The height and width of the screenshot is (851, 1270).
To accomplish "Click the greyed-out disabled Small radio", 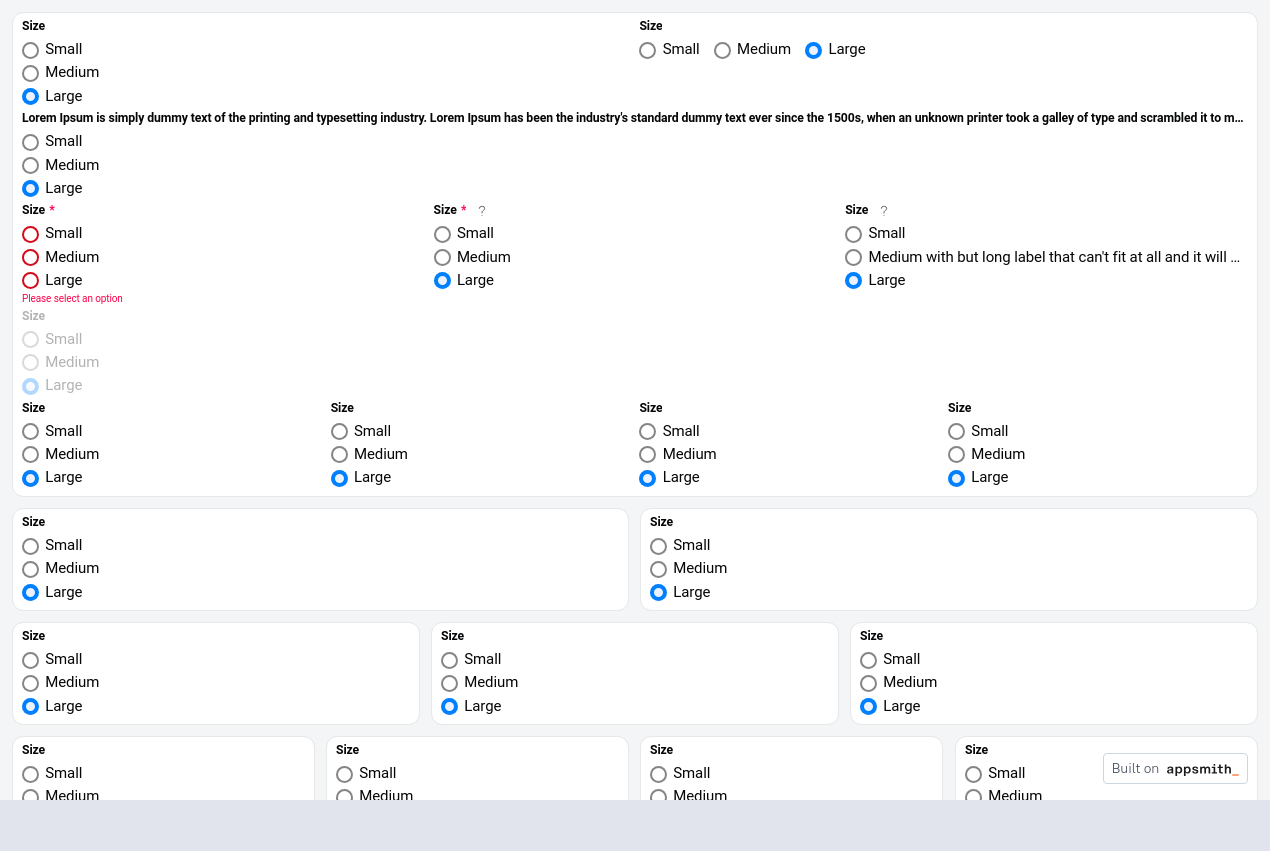I will [x=31, y=339].
